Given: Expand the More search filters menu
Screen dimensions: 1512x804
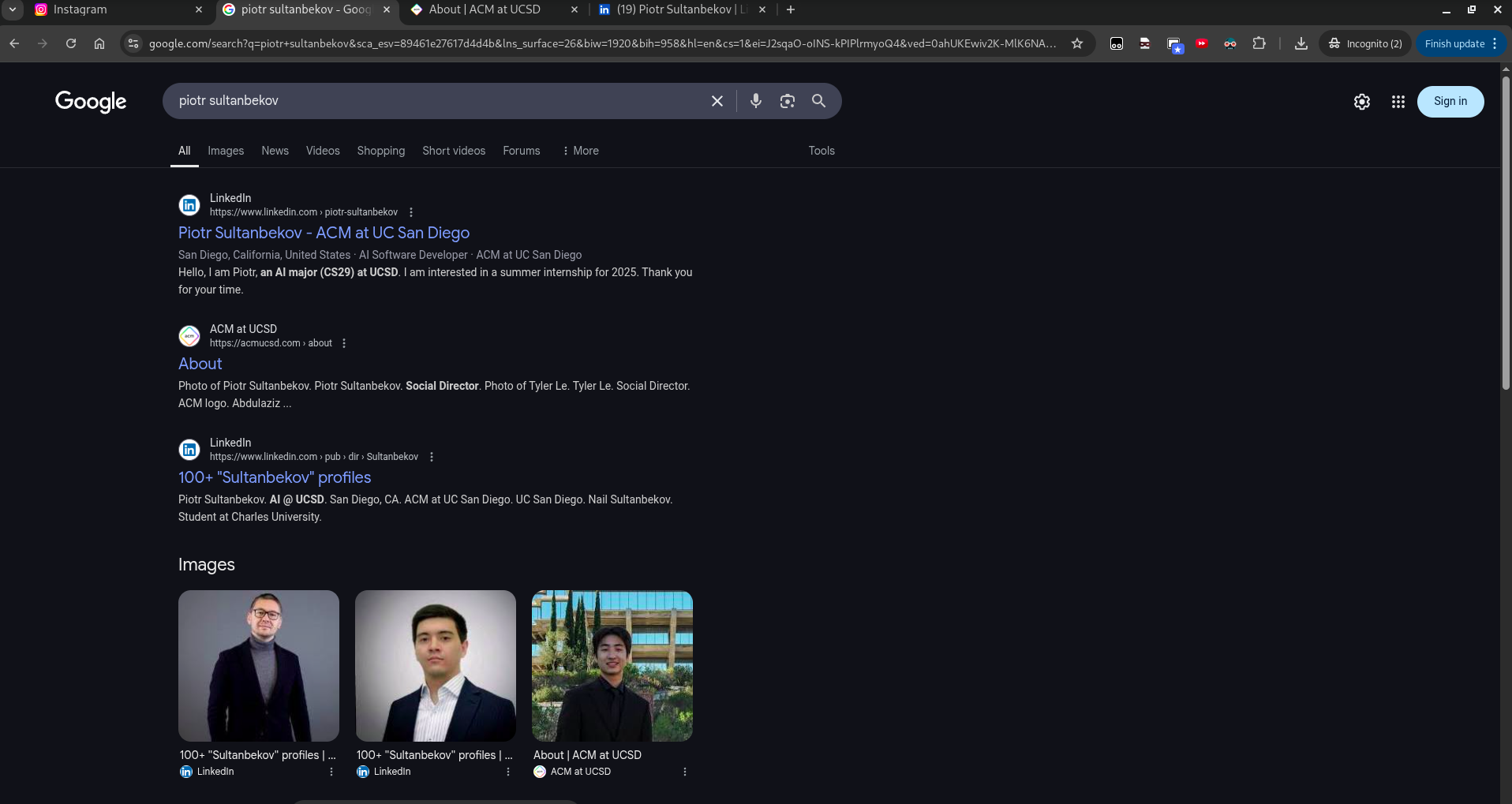Looking at the screenshot, I should click(x=580, y=151).
